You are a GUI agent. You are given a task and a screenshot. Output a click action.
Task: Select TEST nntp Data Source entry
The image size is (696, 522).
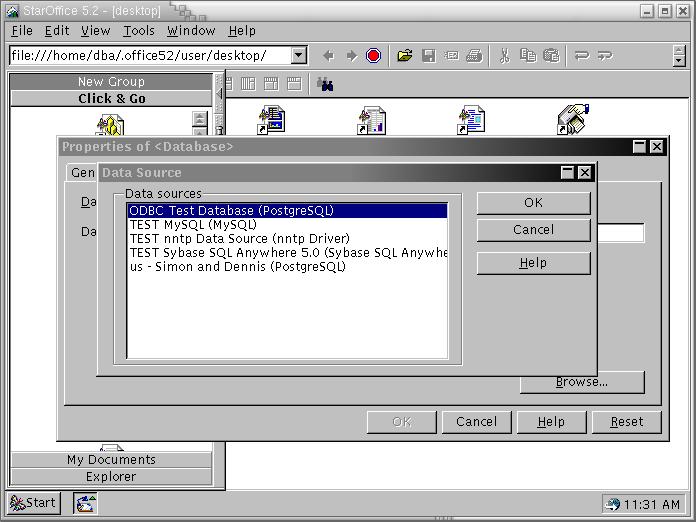288,239
